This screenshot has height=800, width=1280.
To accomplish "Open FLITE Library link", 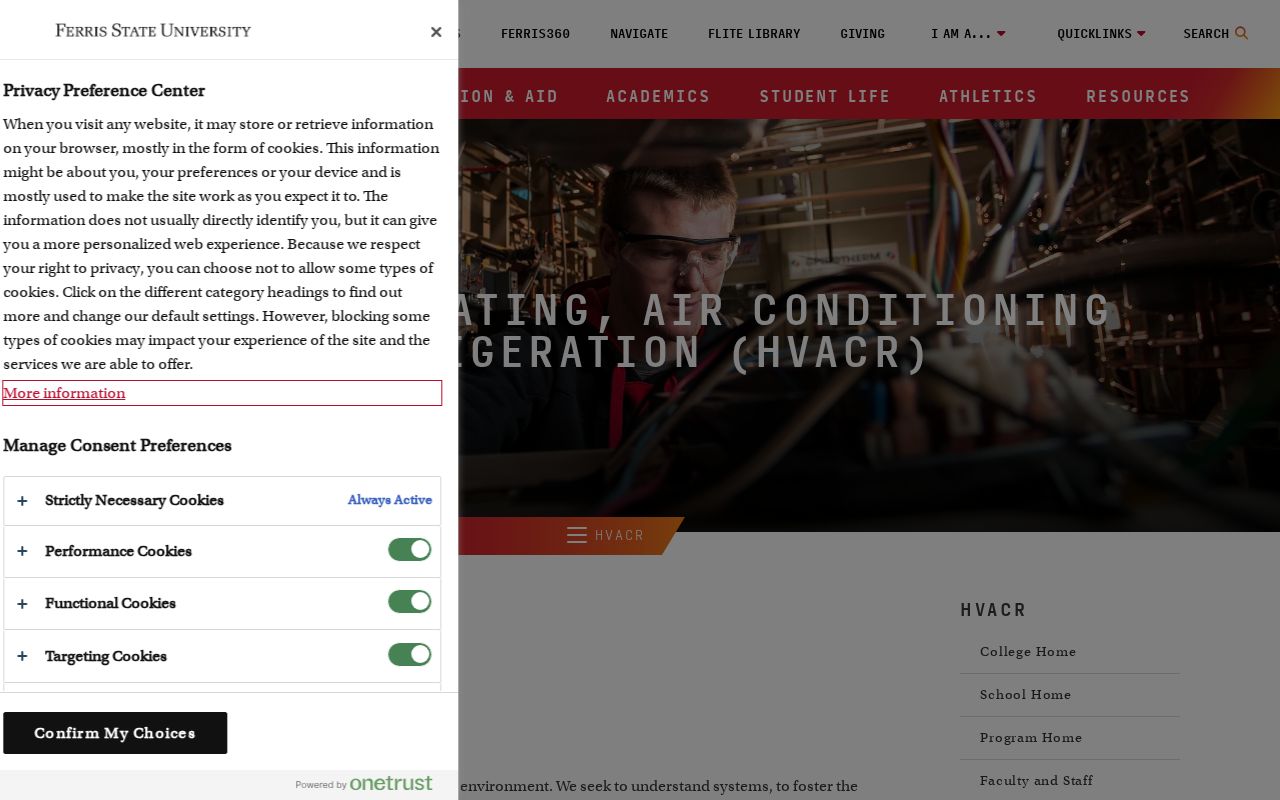I will point(754,34).
